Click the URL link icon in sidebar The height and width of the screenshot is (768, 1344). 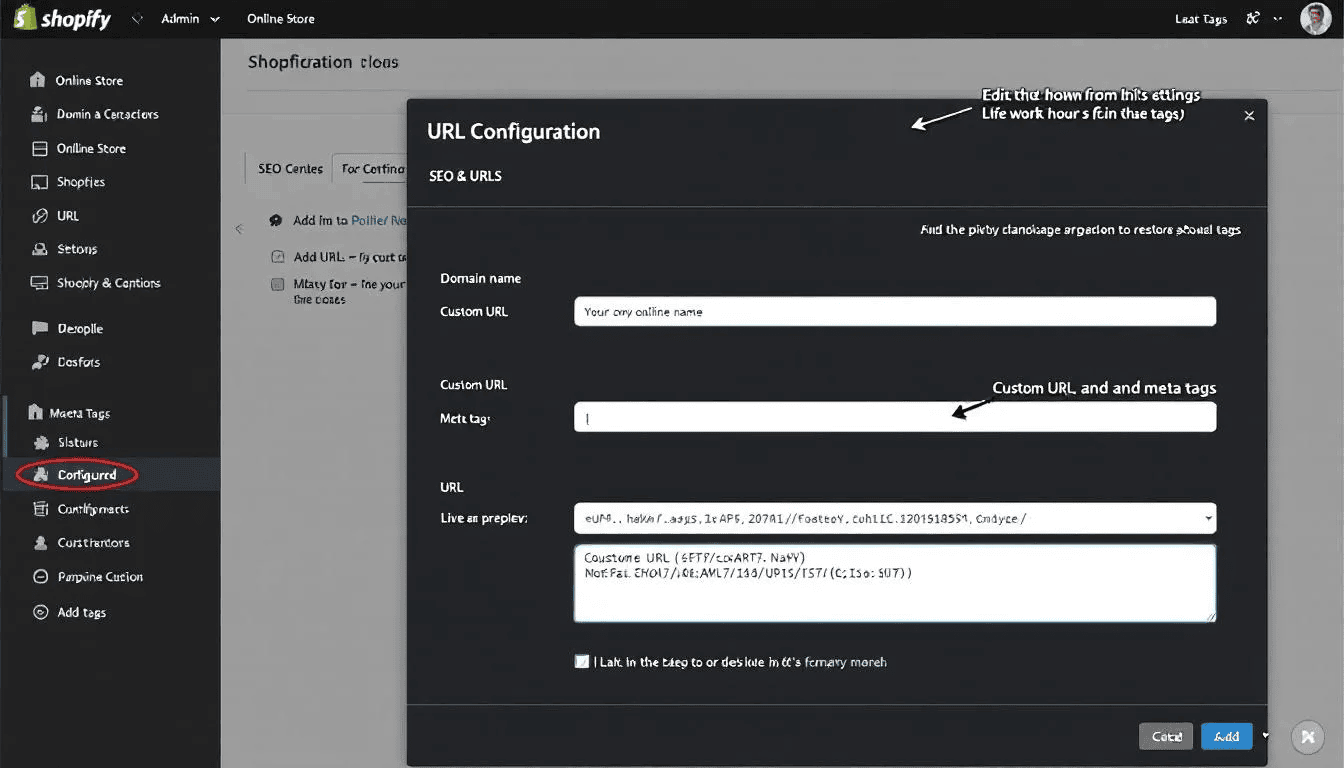click(40, 216)
